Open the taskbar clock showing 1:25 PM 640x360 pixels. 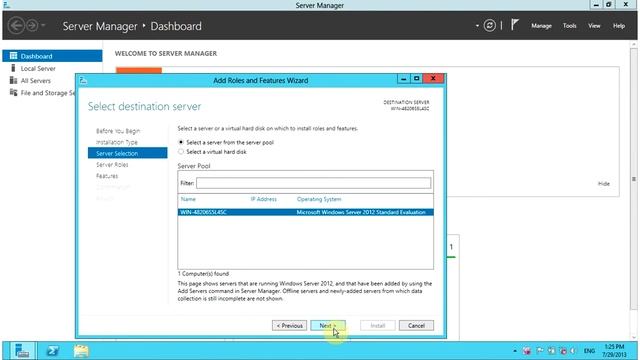(x=614, y=351)
